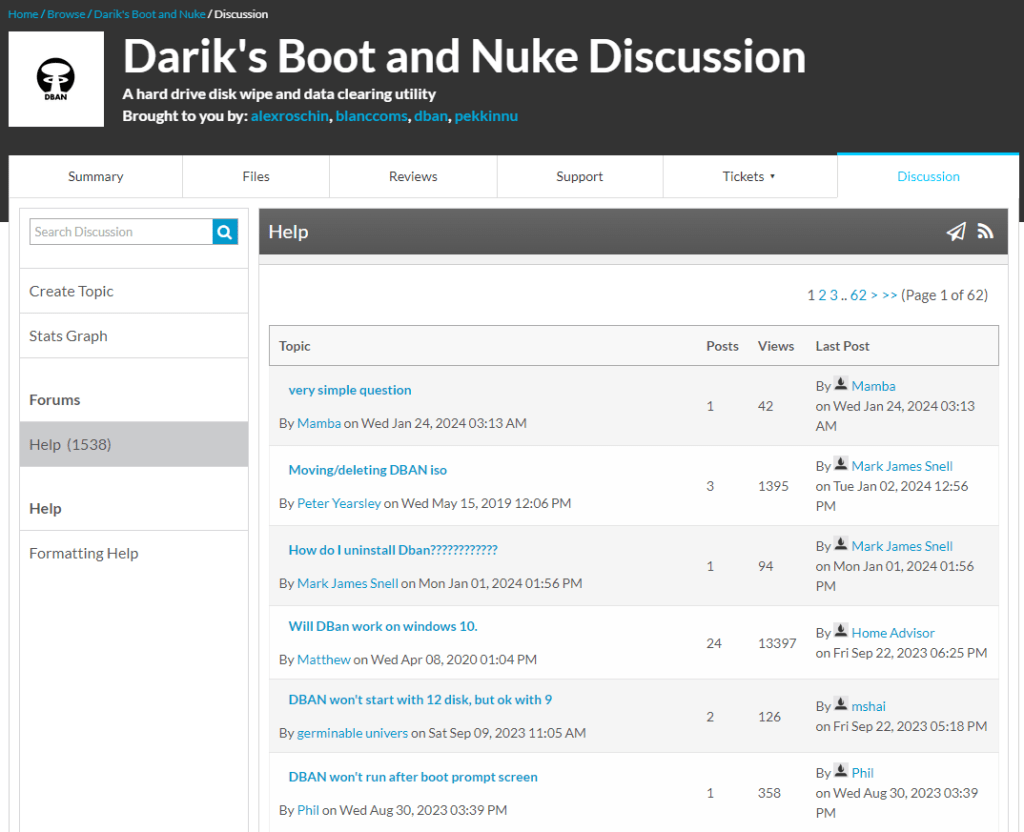Click views count 13397
This screenshot has height=832, width=1024.
click(x=777, y=643)
